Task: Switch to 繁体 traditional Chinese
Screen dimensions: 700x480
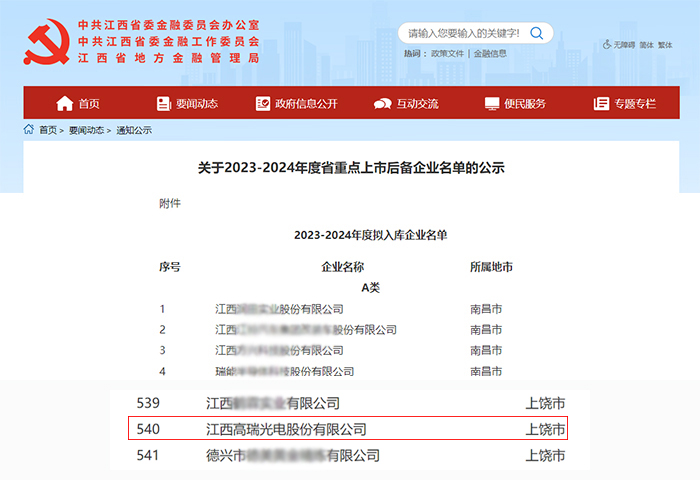Action: (x=665, y=45)
